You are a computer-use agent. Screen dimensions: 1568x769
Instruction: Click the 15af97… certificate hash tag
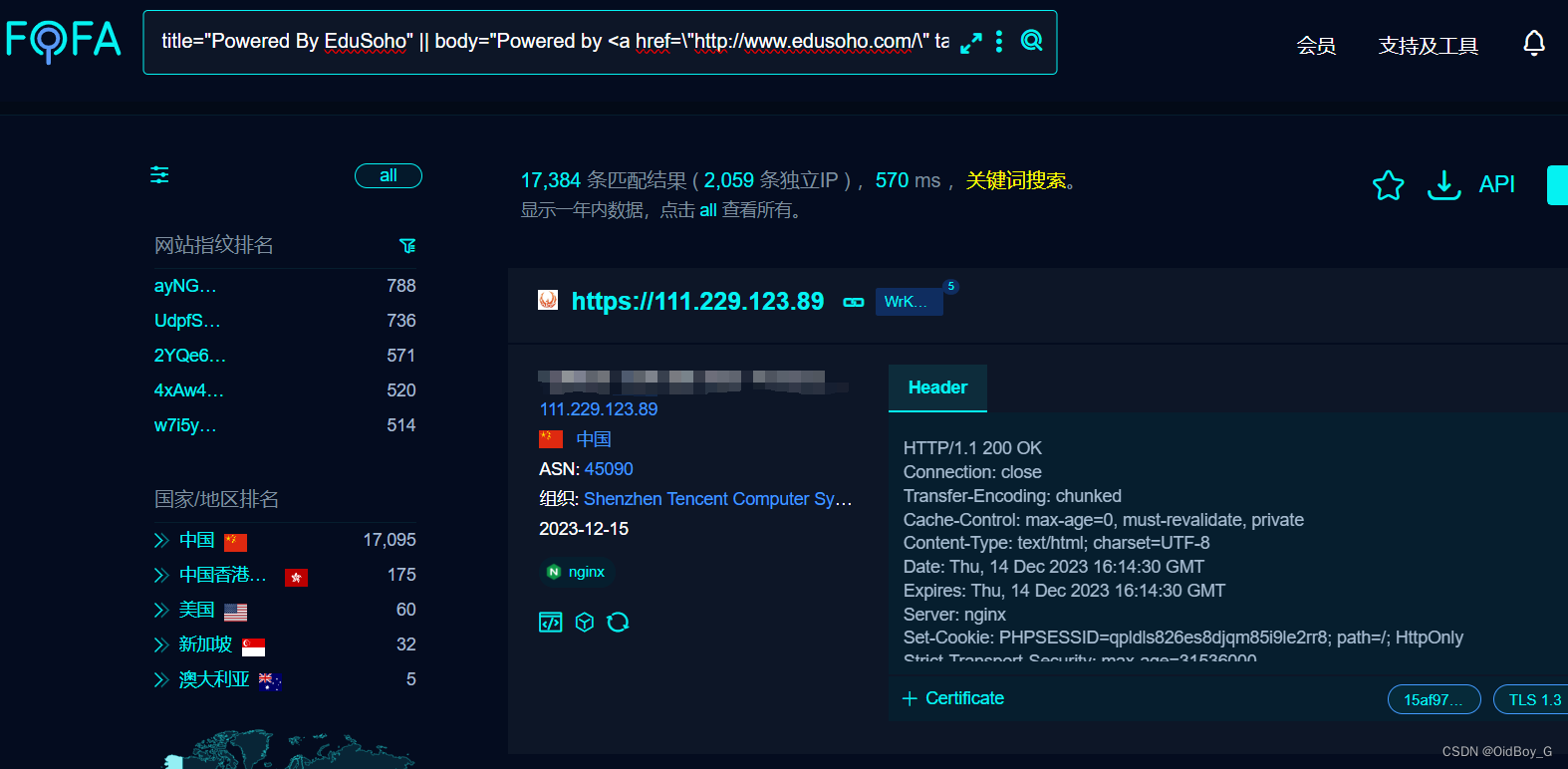[x=1434, y=700]
